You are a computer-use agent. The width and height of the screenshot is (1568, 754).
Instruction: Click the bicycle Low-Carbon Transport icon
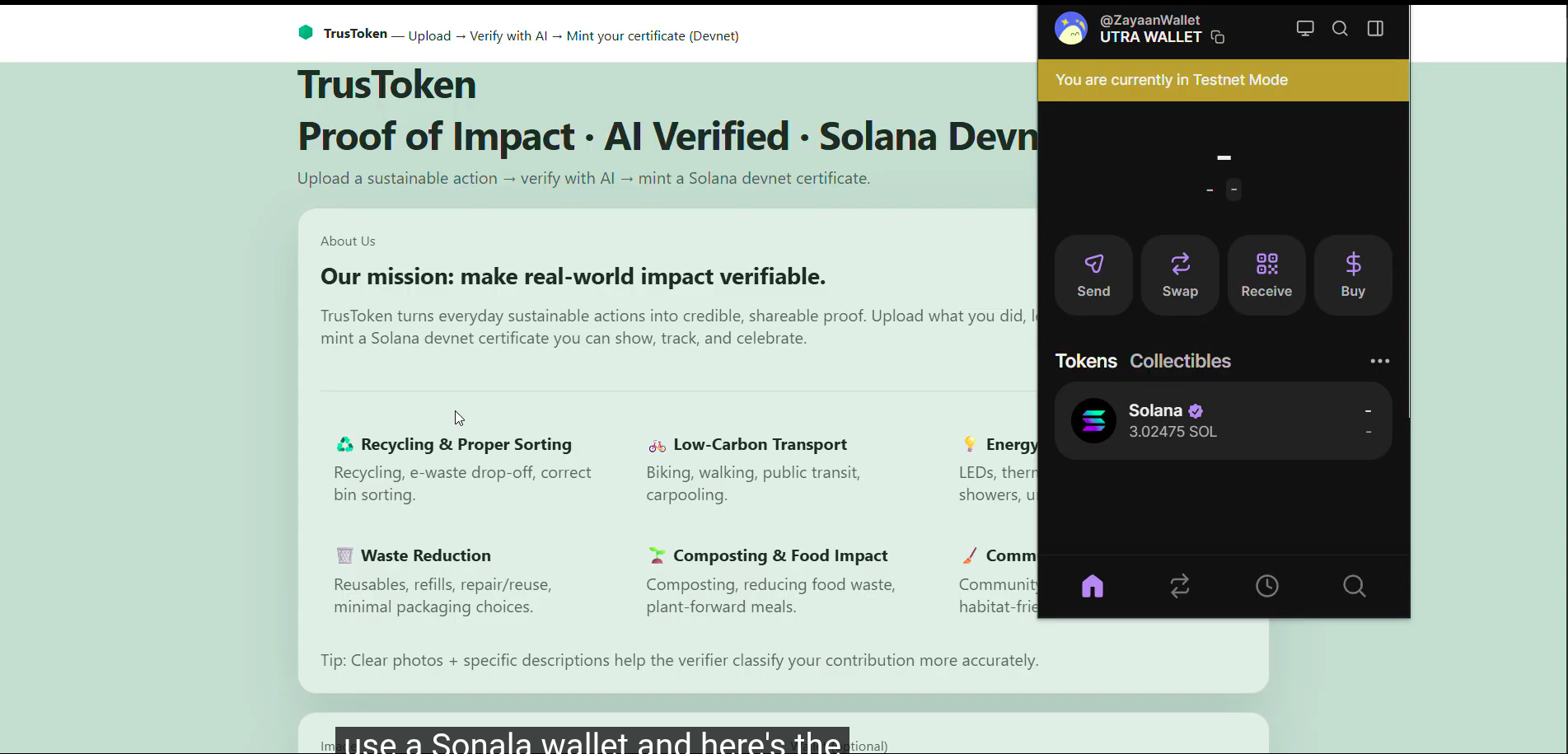point(657,445)
